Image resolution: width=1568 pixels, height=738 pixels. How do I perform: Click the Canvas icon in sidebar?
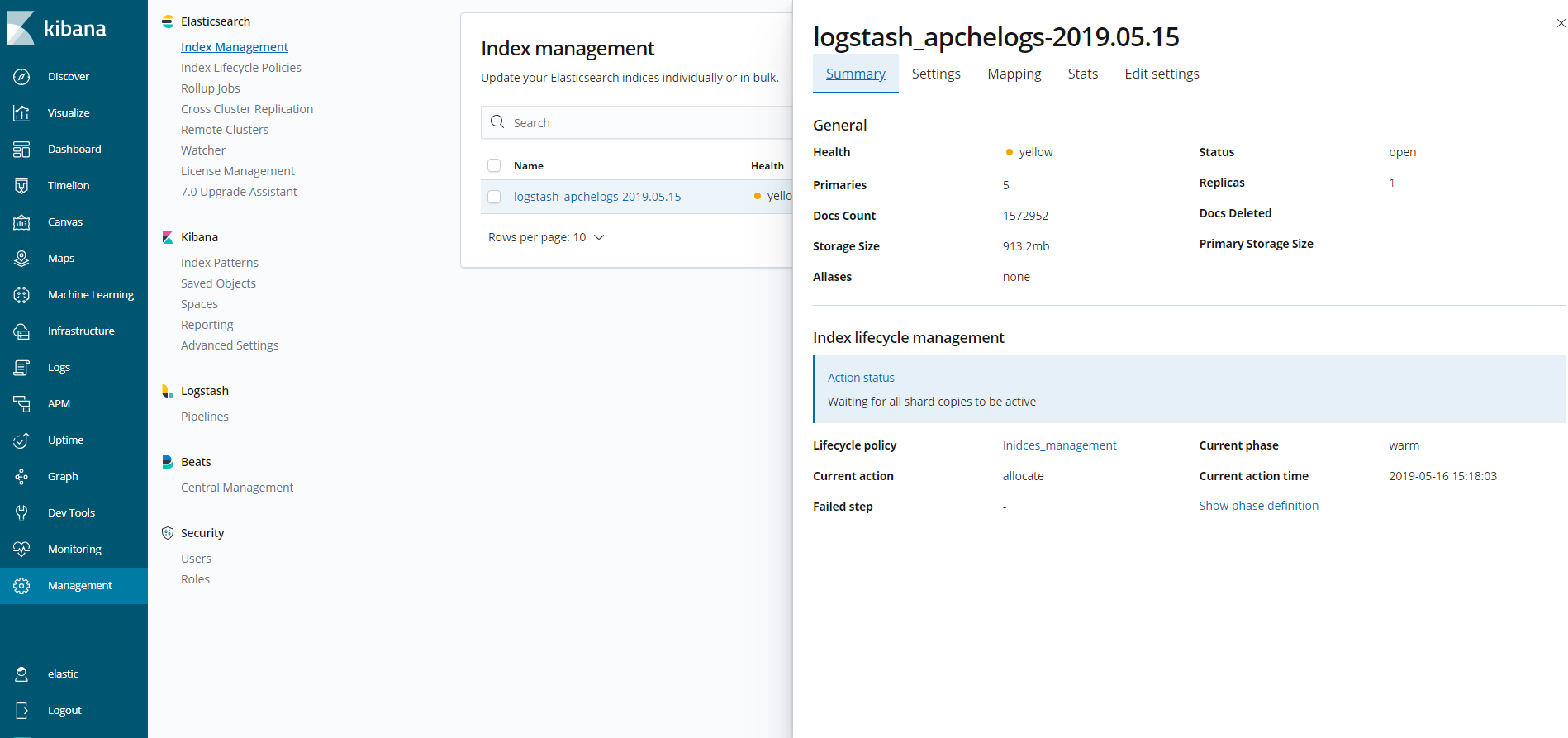click(21, 222)
